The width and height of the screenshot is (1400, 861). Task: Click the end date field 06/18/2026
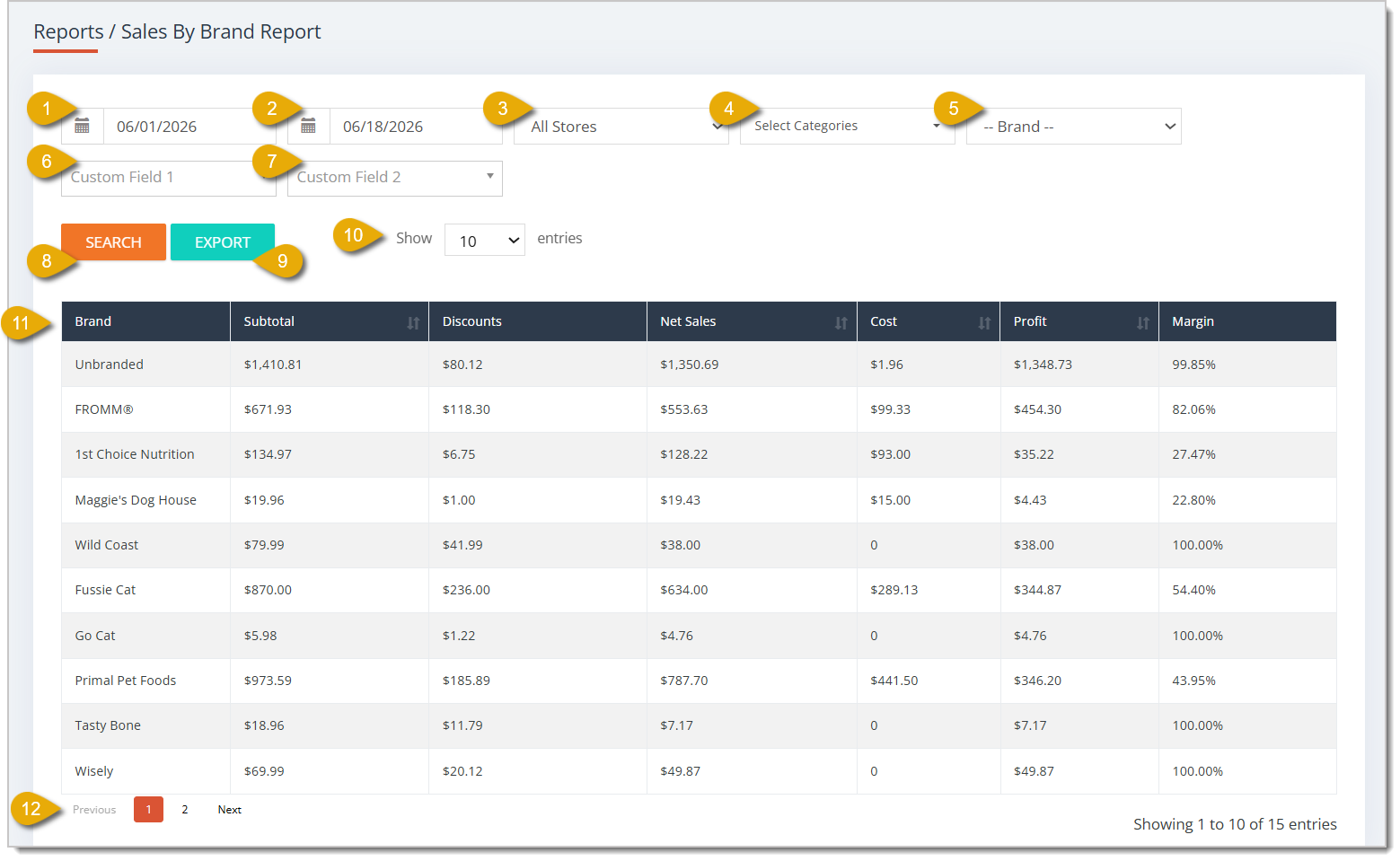[x=416, y=127]
